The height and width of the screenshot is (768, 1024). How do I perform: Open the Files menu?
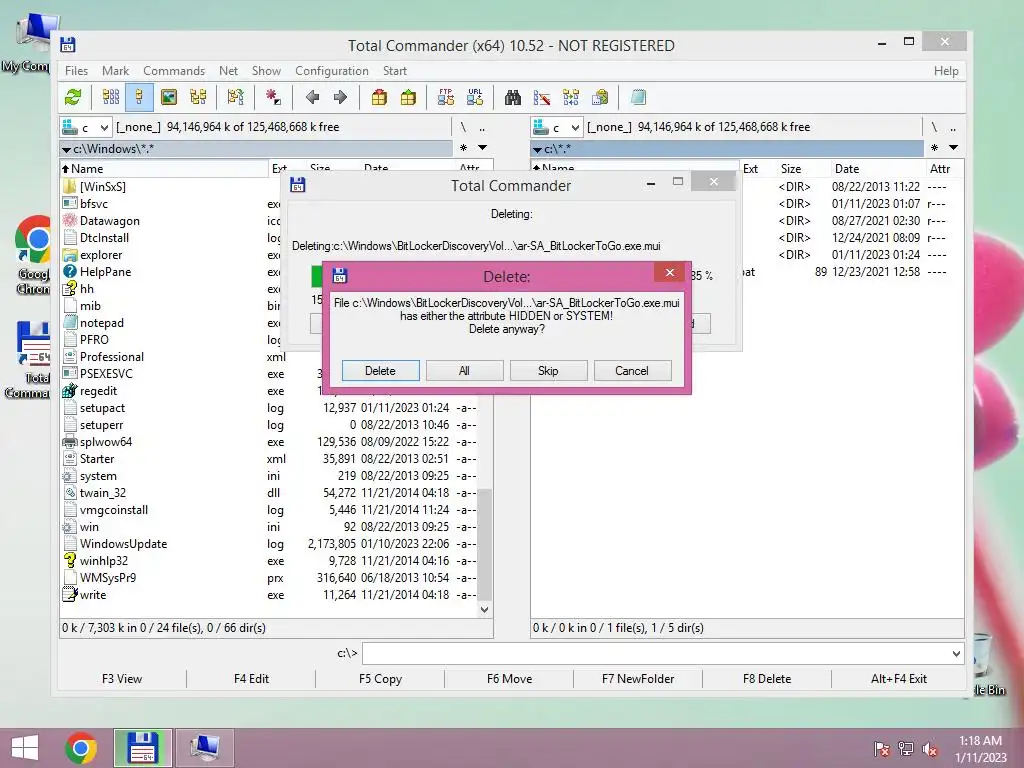(76, 71)
